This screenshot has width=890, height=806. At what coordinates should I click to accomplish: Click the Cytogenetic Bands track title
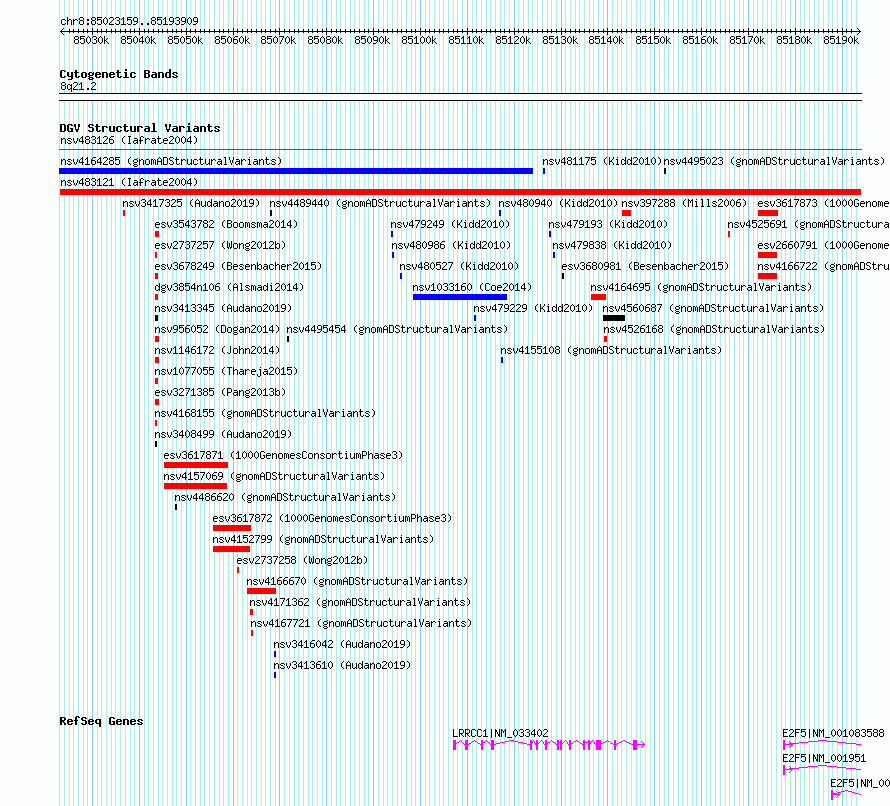119,74
